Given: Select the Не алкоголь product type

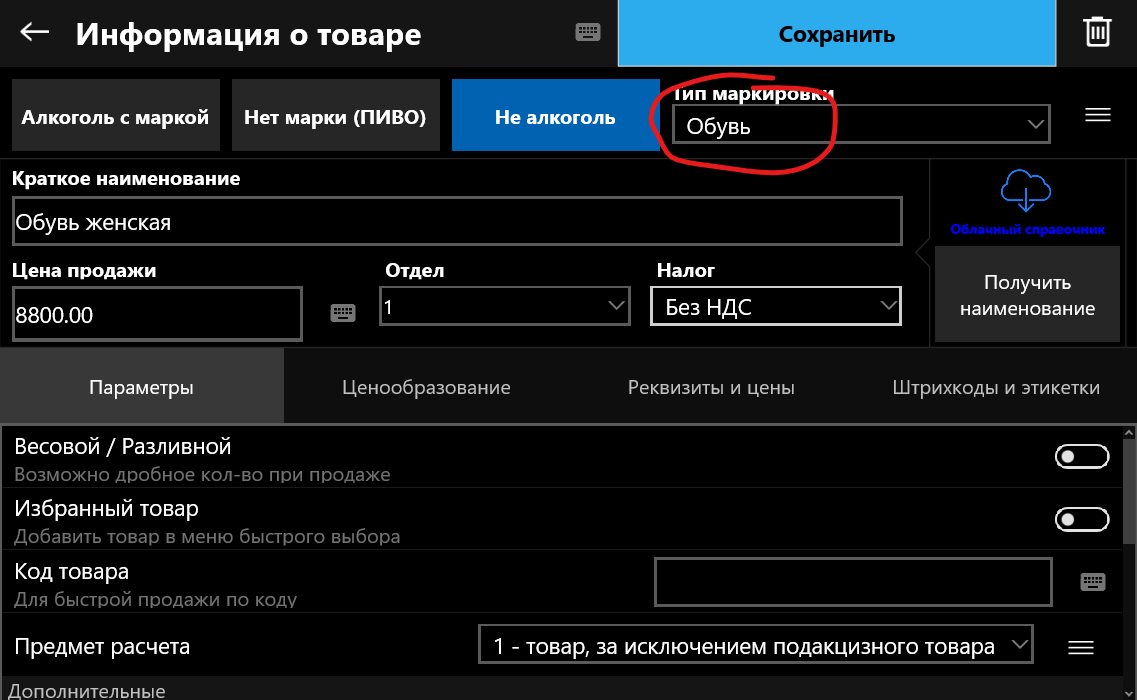Looking at the screenshot, I should click(x=555, y=117).
